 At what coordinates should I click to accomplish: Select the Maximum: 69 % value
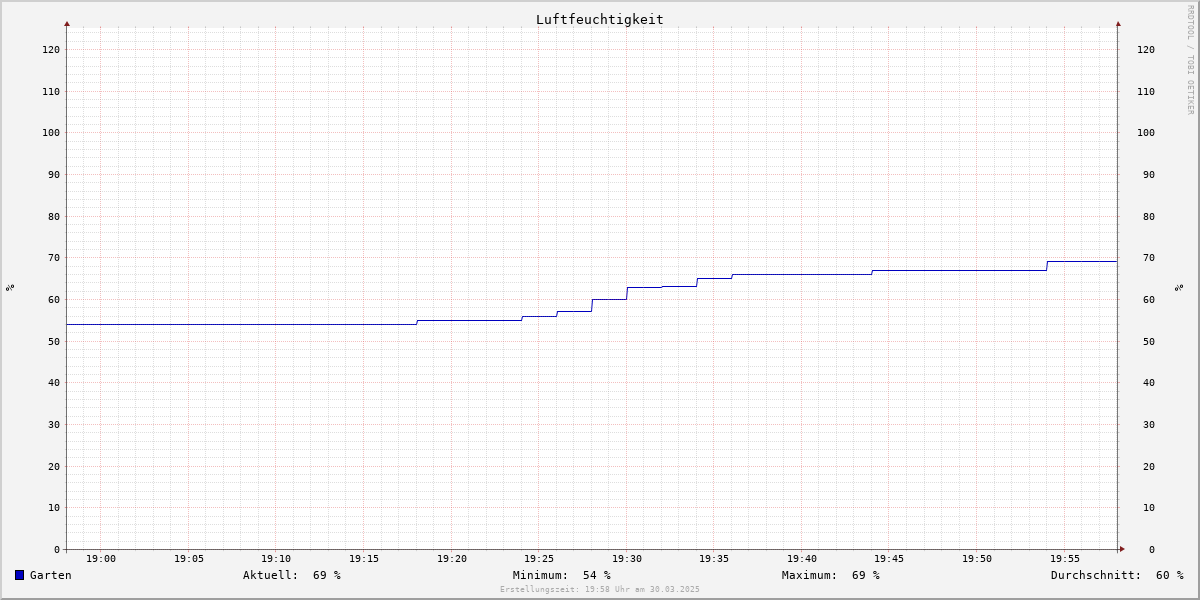pyautogui.click(x=831, y=575)
